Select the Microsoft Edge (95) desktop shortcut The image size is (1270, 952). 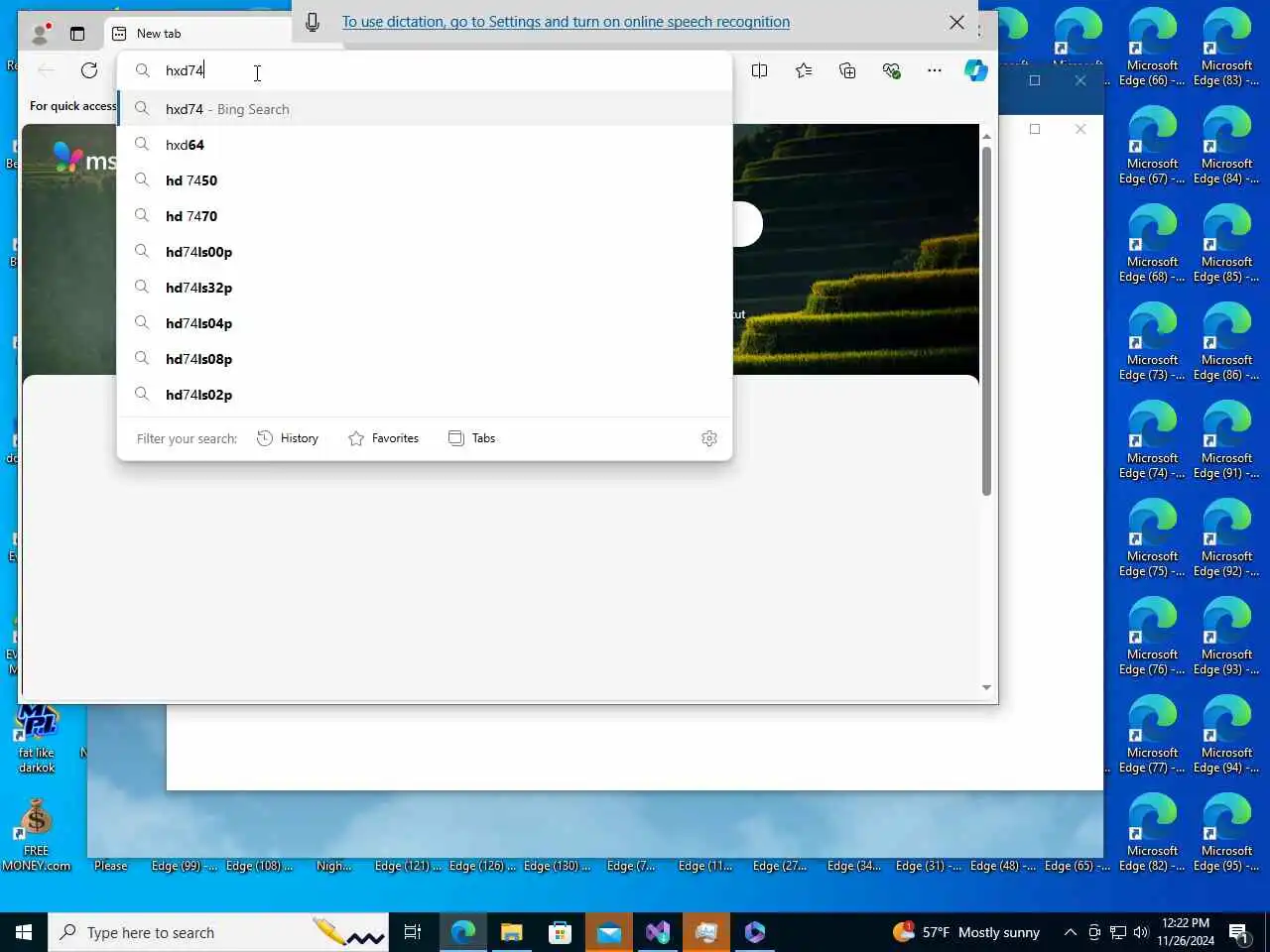tap(1226, 833)
